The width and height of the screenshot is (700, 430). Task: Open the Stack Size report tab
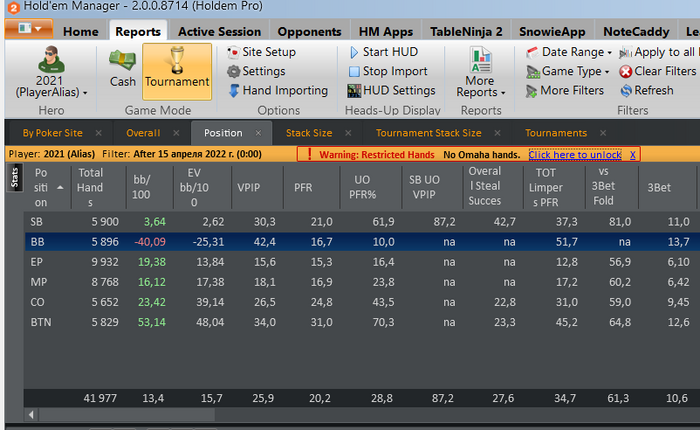[308, 133]
